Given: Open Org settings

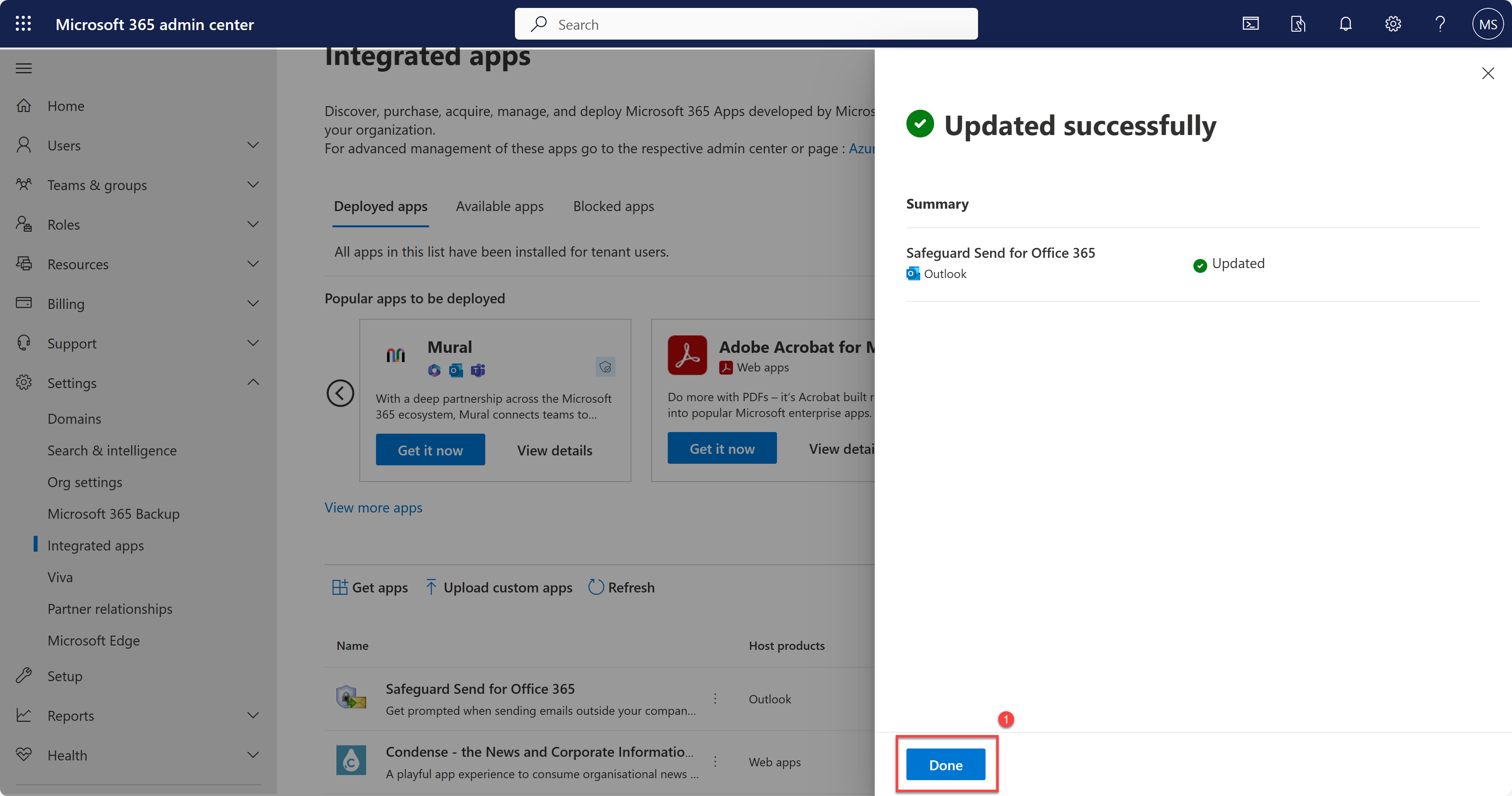Looking at the screenshot, I should click(85, 482).
